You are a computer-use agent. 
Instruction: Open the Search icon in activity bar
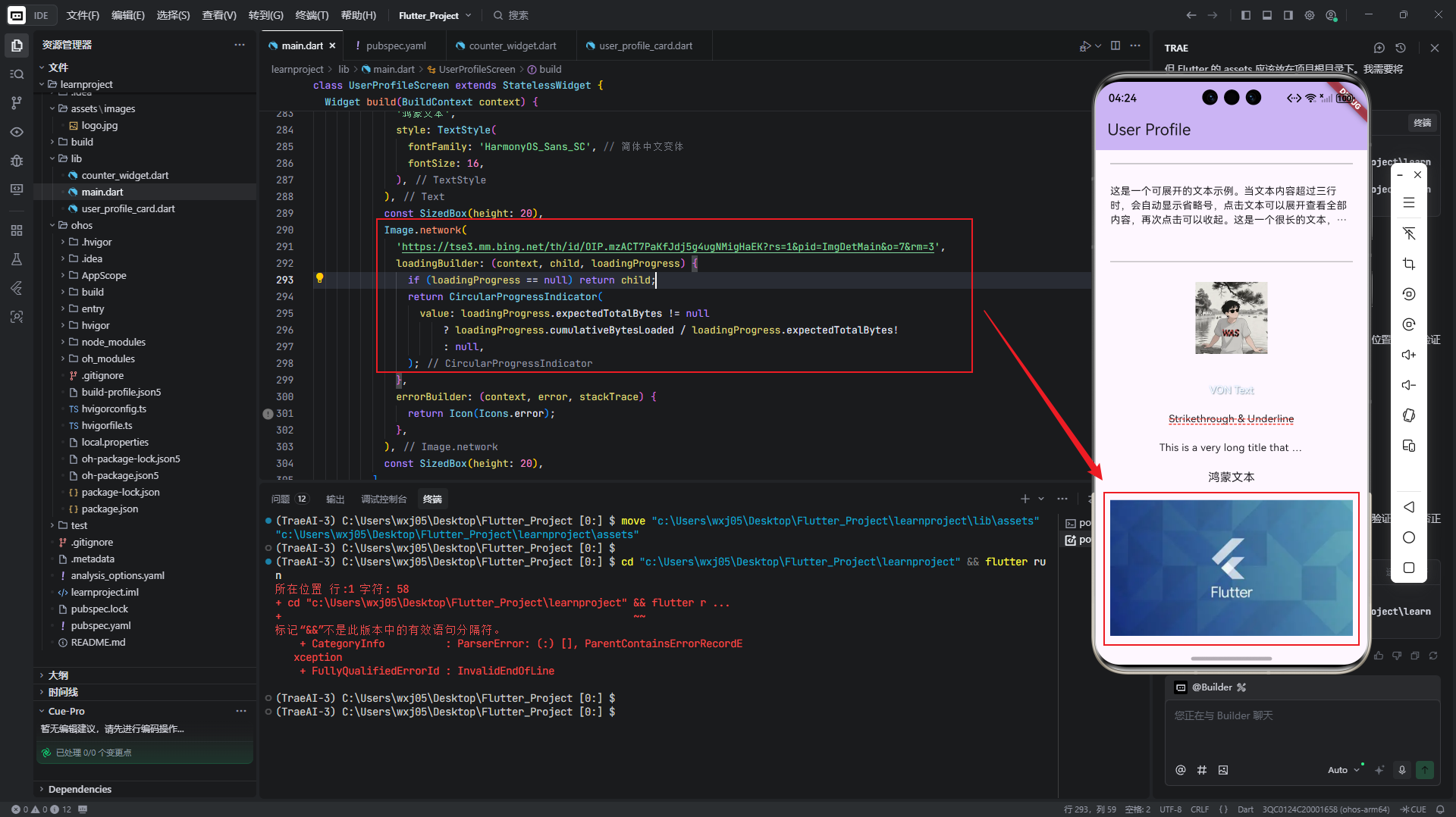(x=17, y=74)
